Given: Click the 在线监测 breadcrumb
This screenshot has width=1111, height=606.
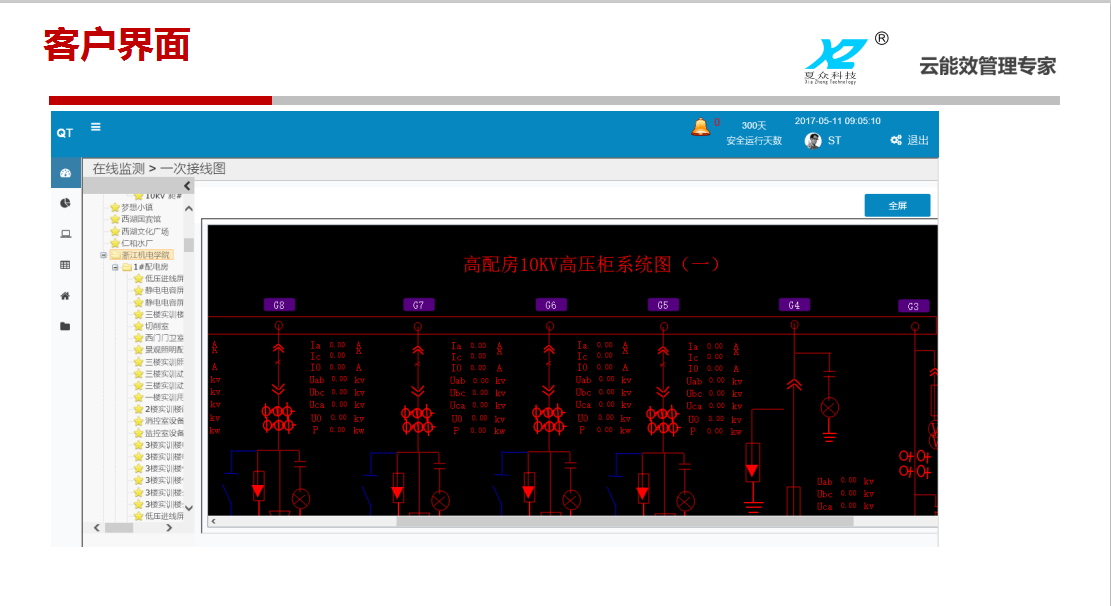Looking at the screenshot, I should point(118,169).
